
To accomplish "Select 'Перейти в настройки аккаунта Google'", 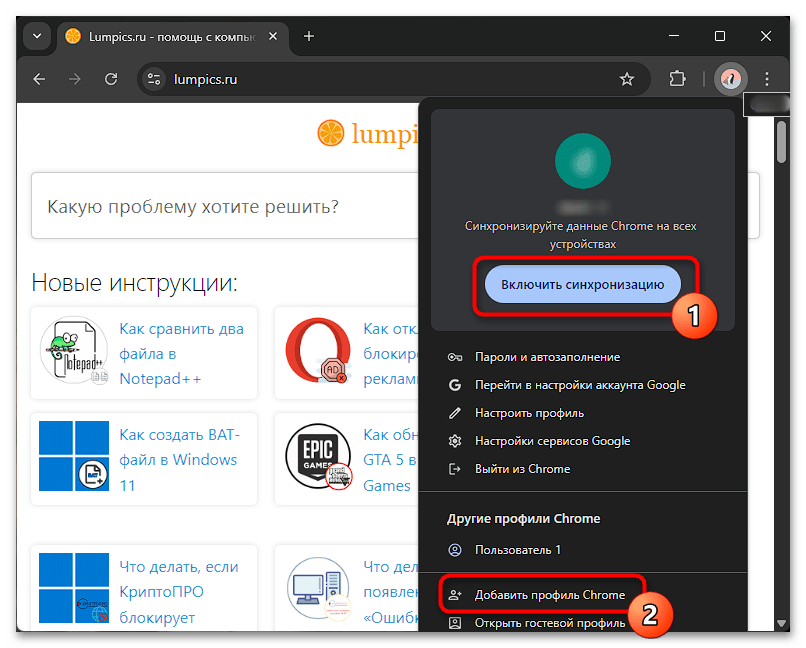I will point(583,385).
